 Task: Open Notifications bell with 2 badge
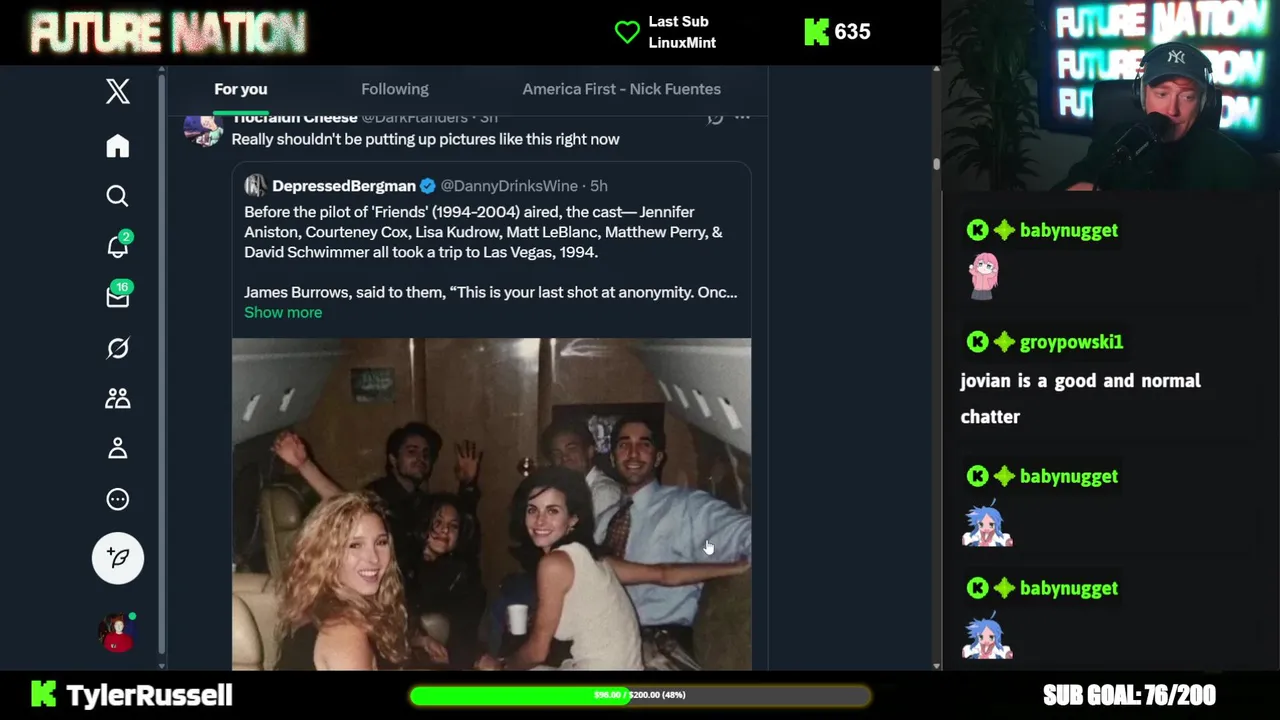point(118,245)
